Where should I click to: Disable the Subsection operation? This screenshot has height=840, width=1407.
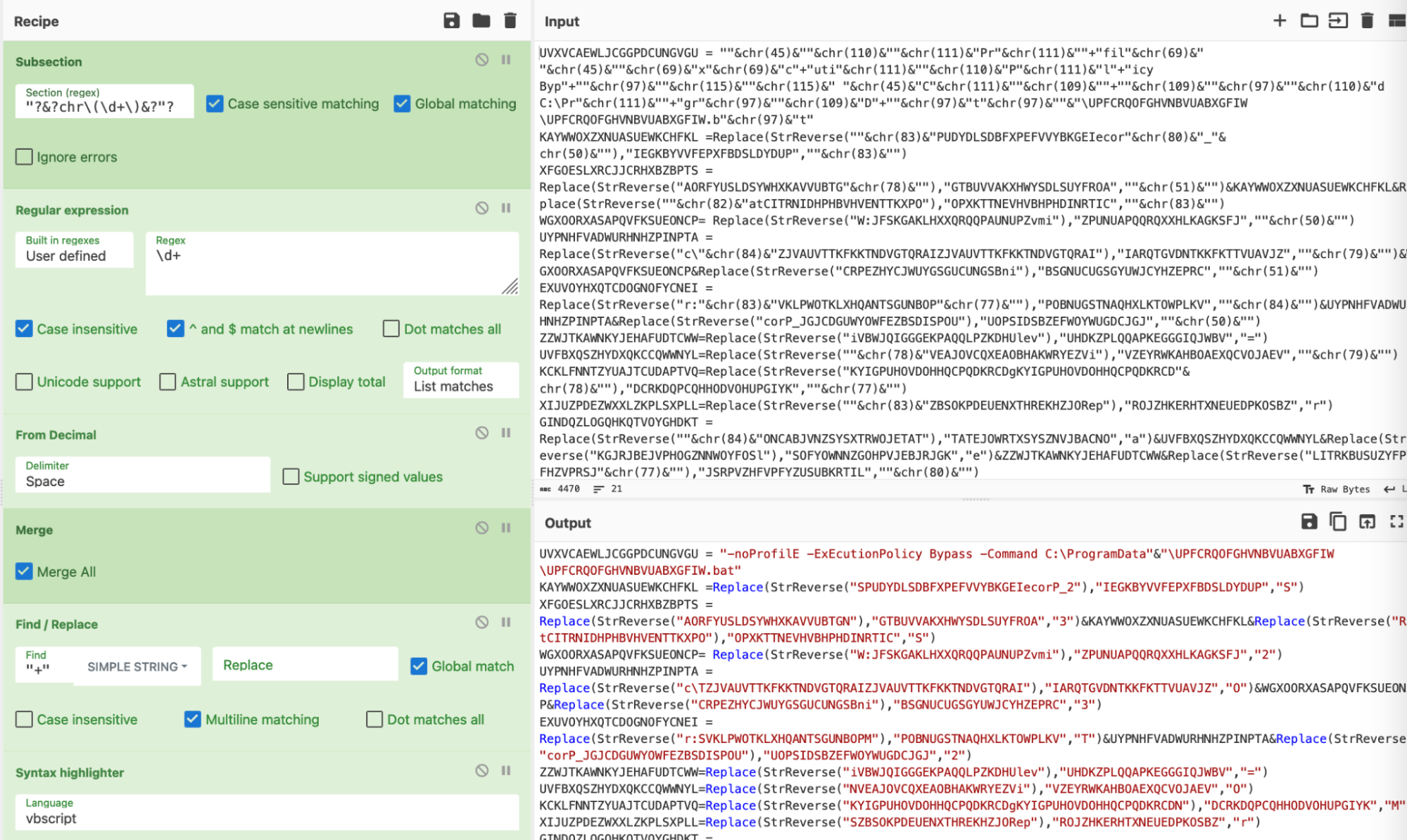pos(481,60)
